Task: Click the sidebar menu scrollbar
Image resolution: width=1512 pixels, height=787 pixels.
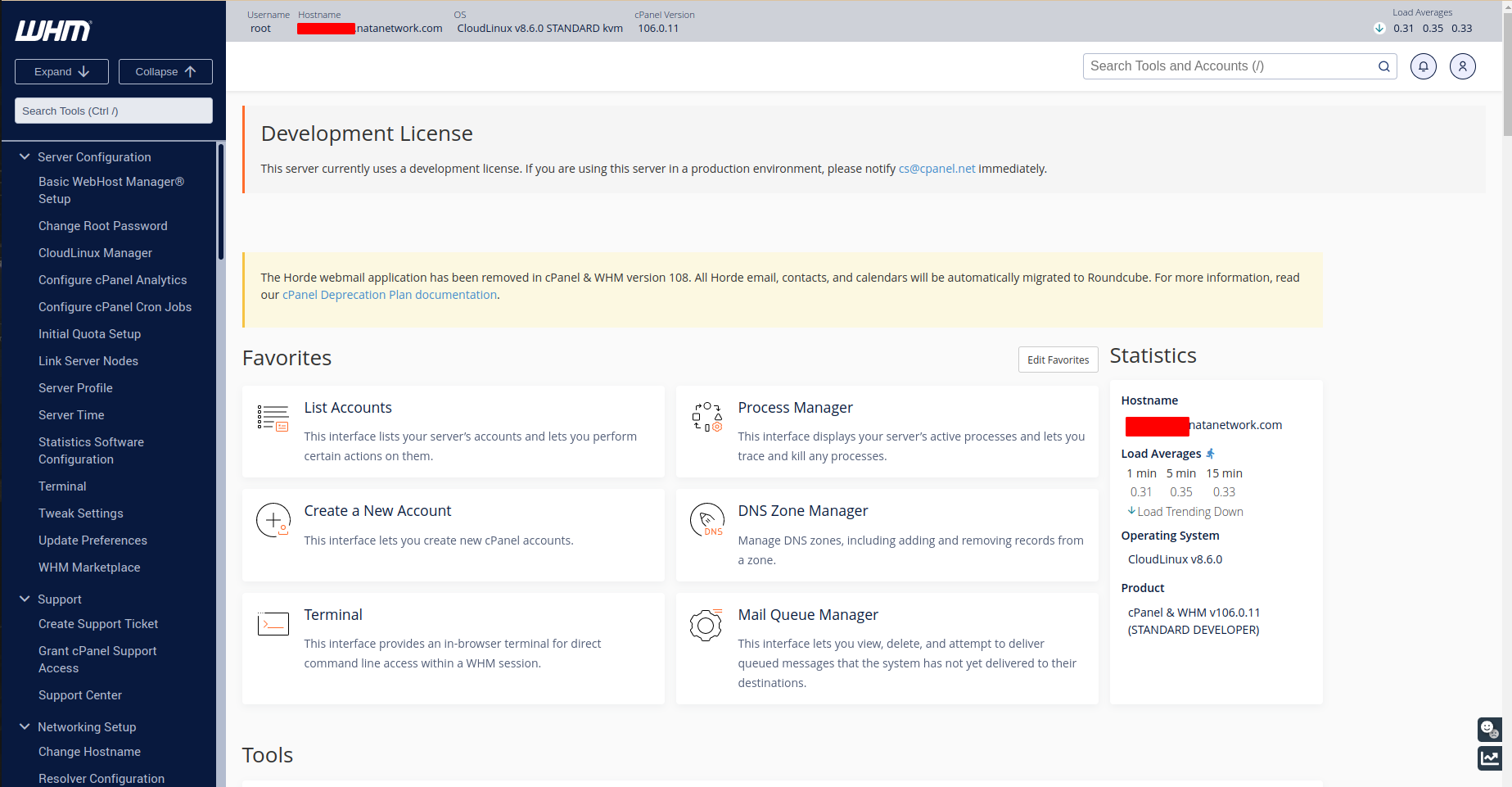Action: click(x=221, y=202)
